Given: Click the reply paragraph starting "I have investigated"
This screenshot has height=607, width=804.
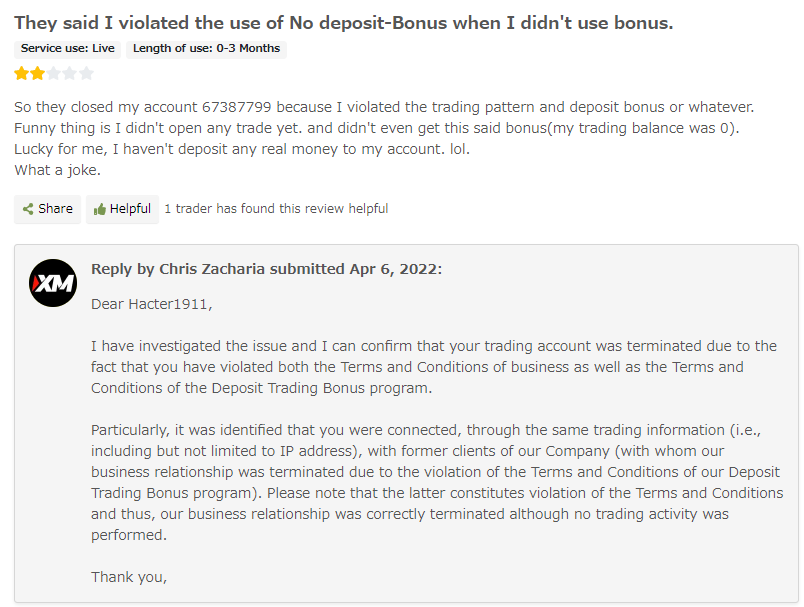Looking at the screenshot, I should tap(433, 366).
